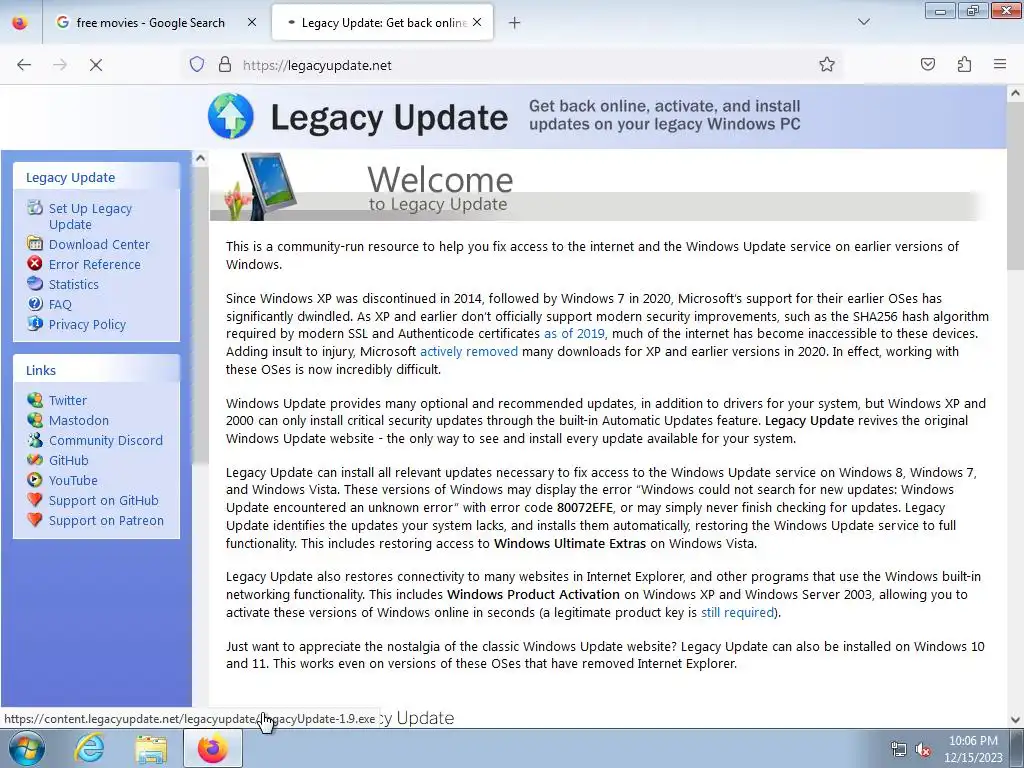
Task: Click the Privacy Policy info icon
Action: [x=35, y=323]
